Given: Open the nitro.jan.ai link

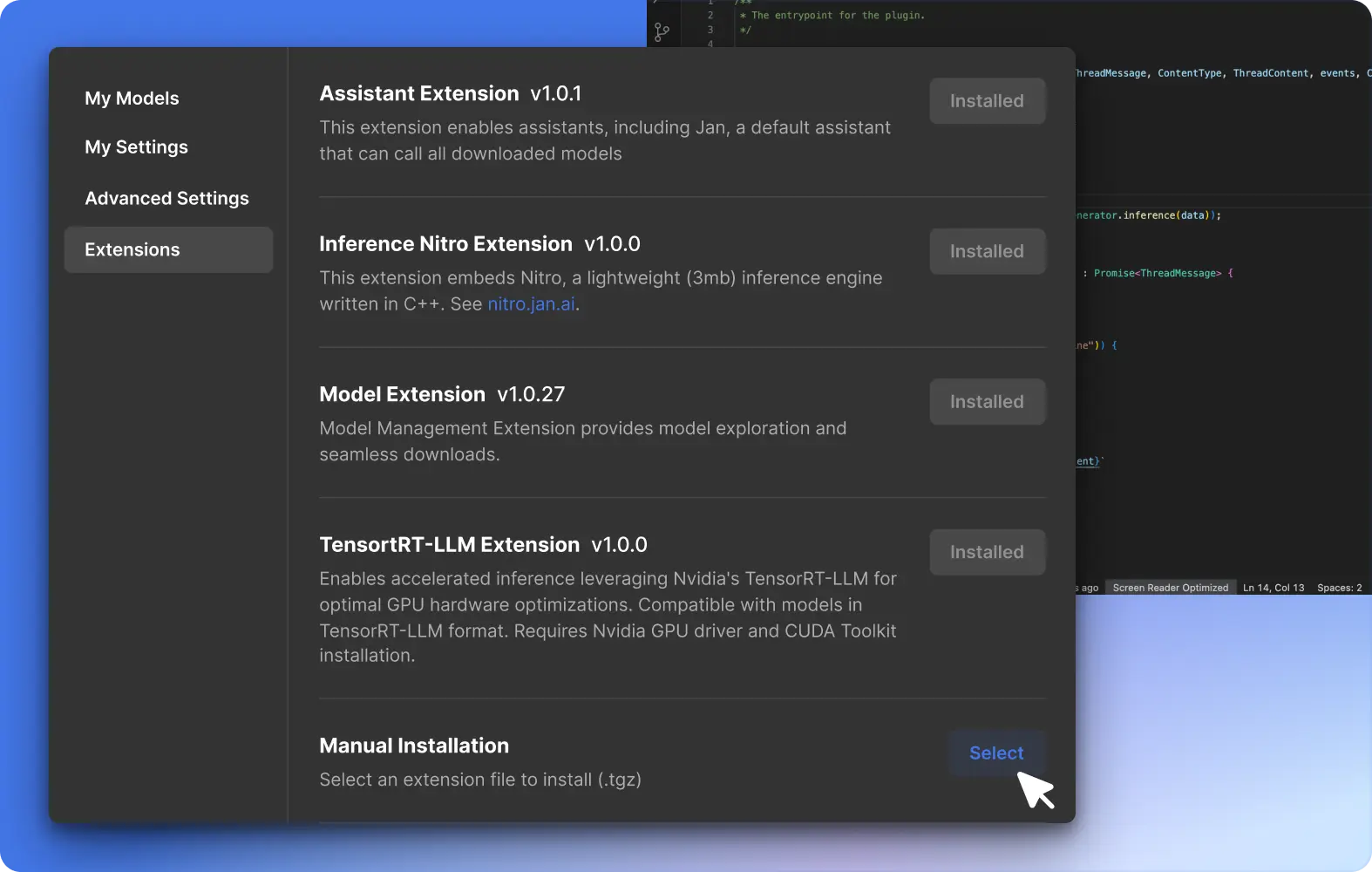Looking at the screenshot, I should (531, 304).
